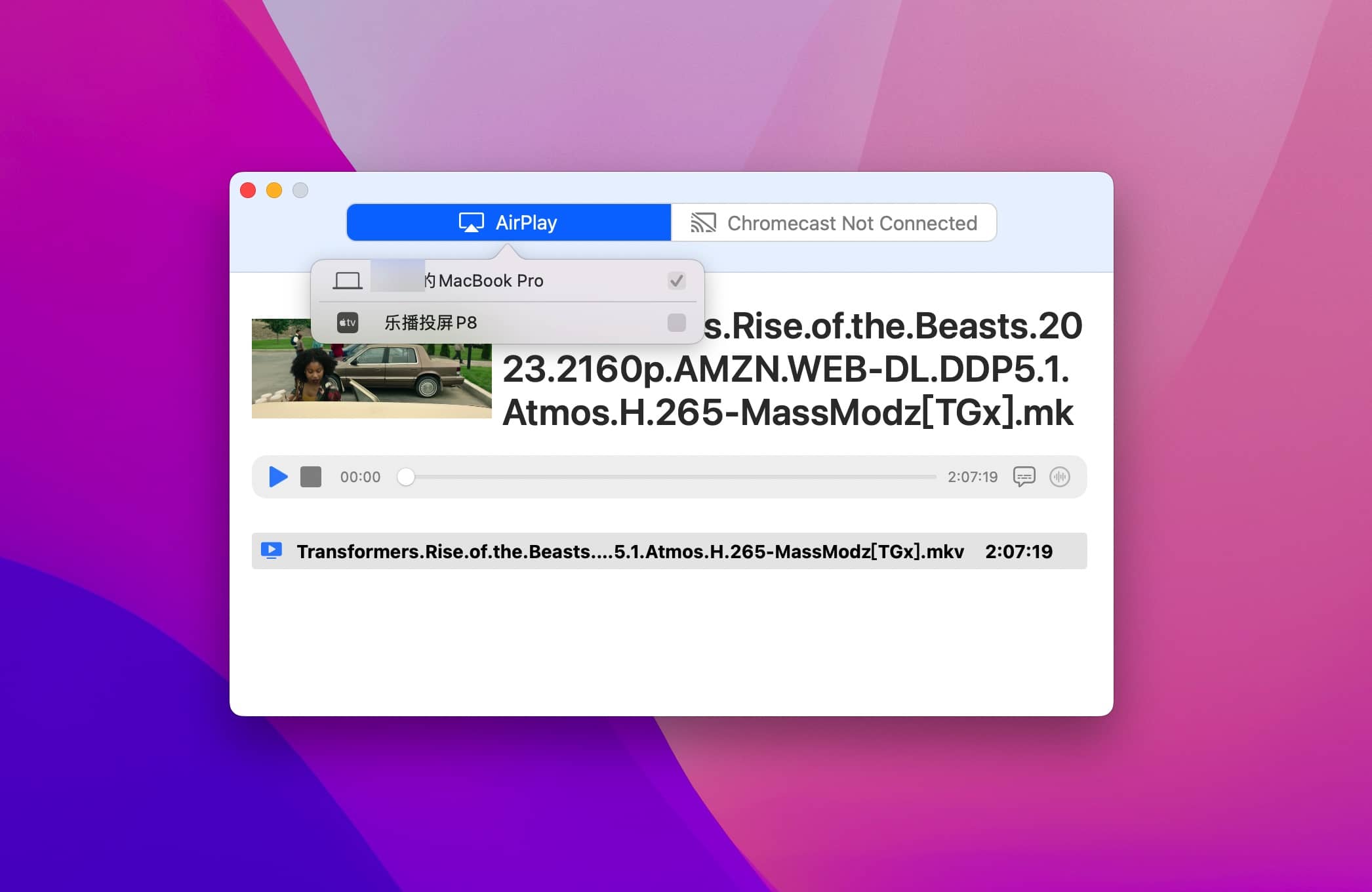
Task: Open the Chromecast Not Connected tab
Action: [x=834, y=223]
